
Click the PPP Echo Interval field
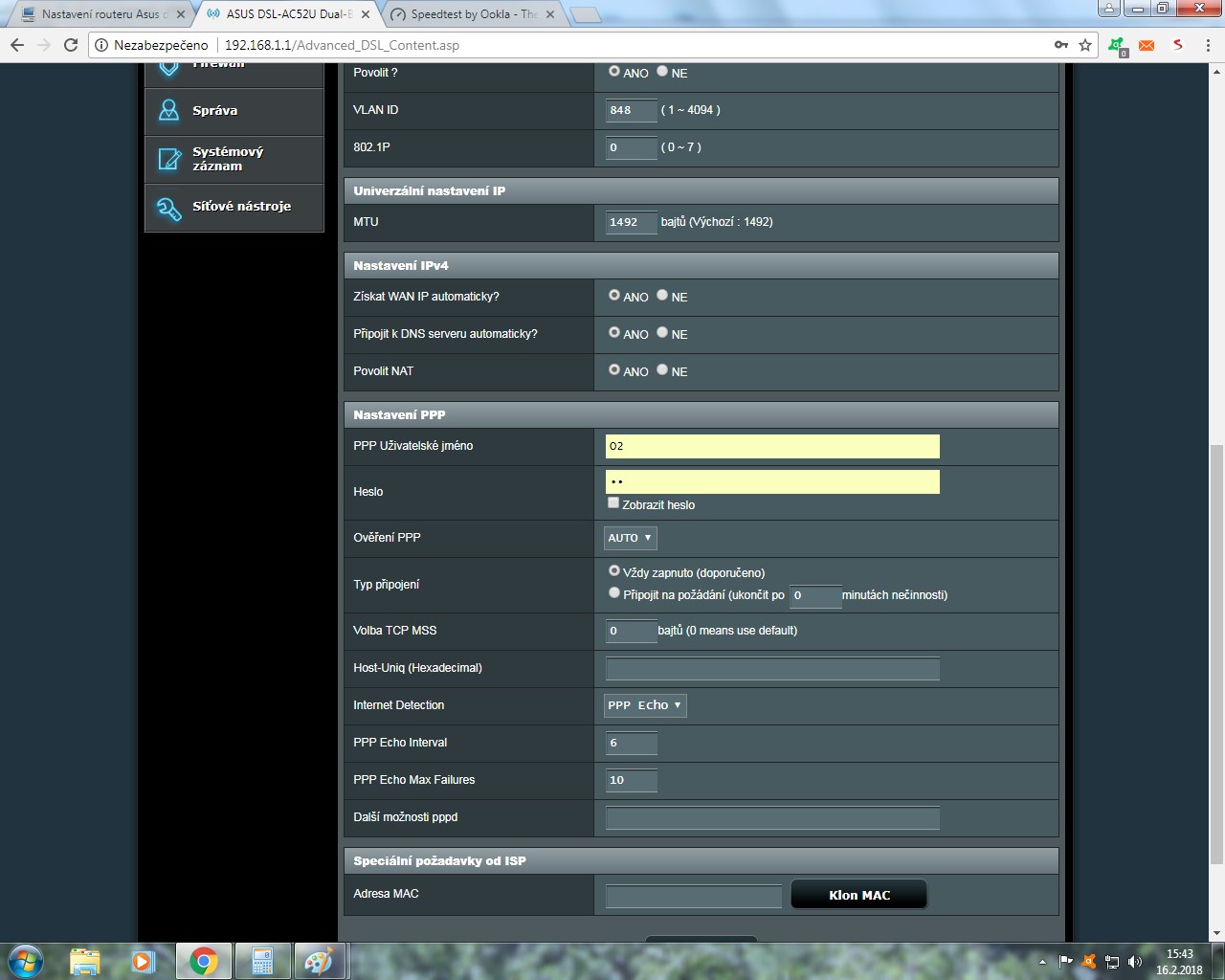(632, 743)
